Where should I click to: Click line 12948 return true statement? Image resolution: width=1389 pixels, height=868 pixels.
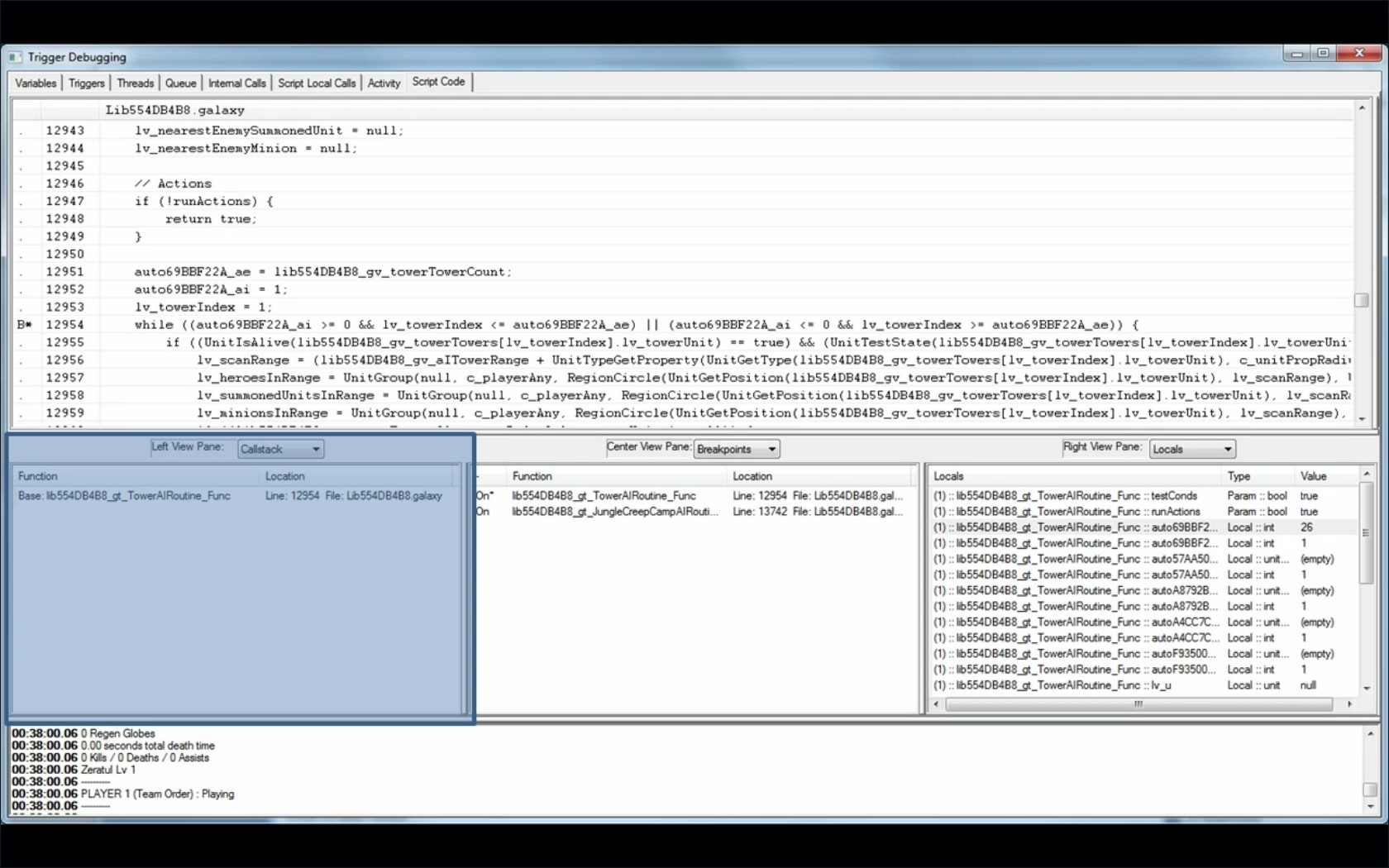211,219
